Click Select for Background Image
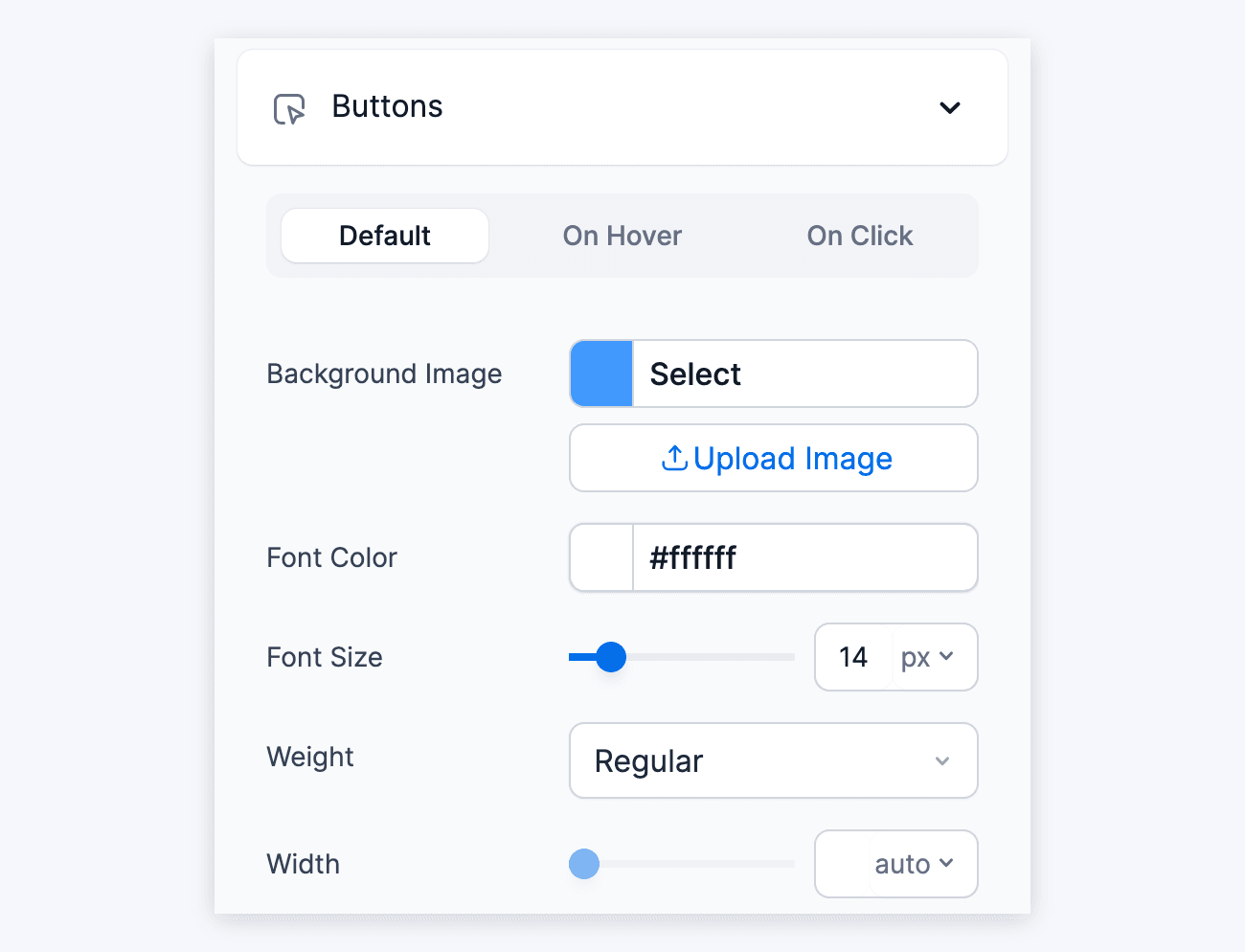Image resolution: width=1245 pixels, height=952 pixels. click(805, 374)
